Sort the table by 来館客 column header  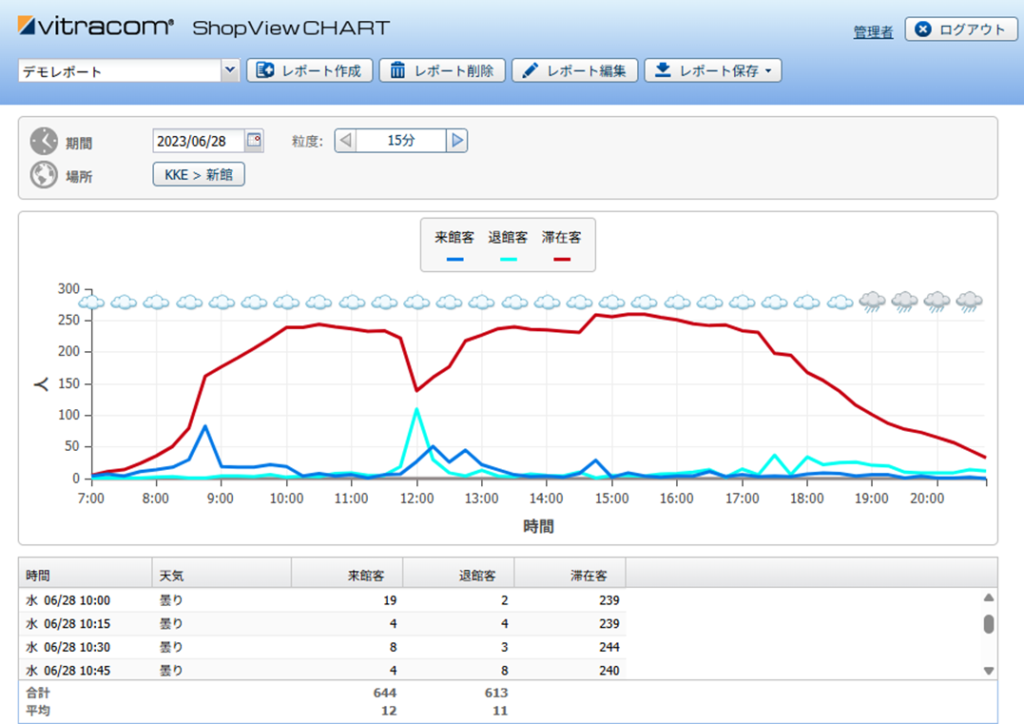(x=346, y=575)
